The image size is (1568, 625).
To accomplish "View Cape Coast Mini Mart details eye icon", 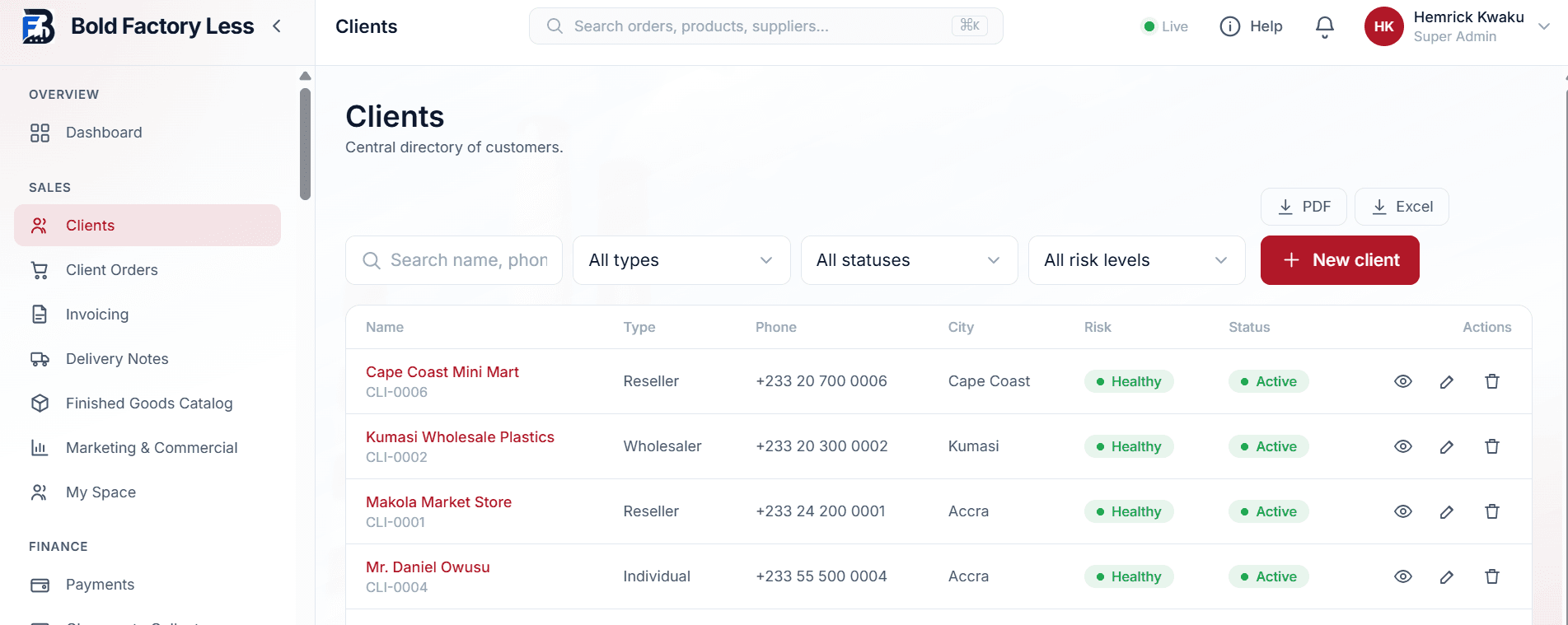I will (1403, 381).
